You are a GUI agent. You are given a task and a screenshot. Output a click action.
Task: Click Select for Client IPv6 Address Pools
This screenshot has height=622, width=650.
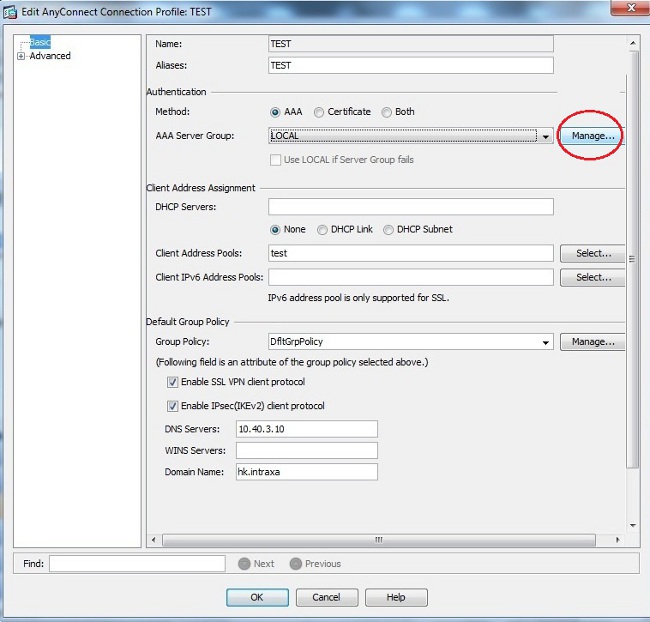tap(593, 277)
